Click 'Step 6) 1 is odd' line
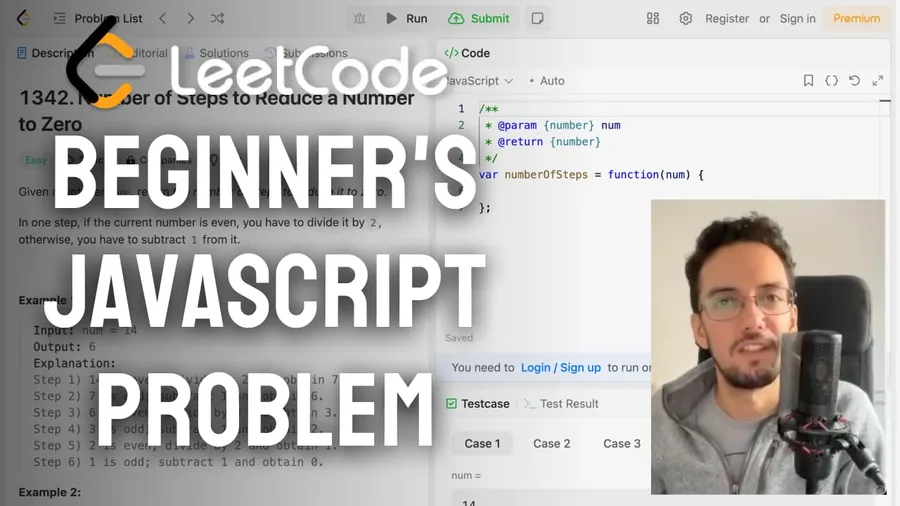This screenshot has height=506, width=900. pos(179,462)
